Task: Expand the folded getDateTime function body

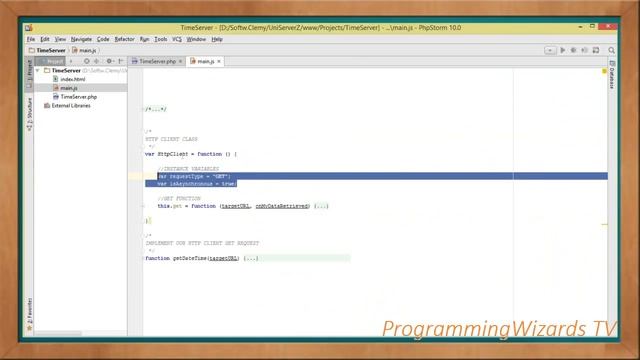Action: [251, 258]
